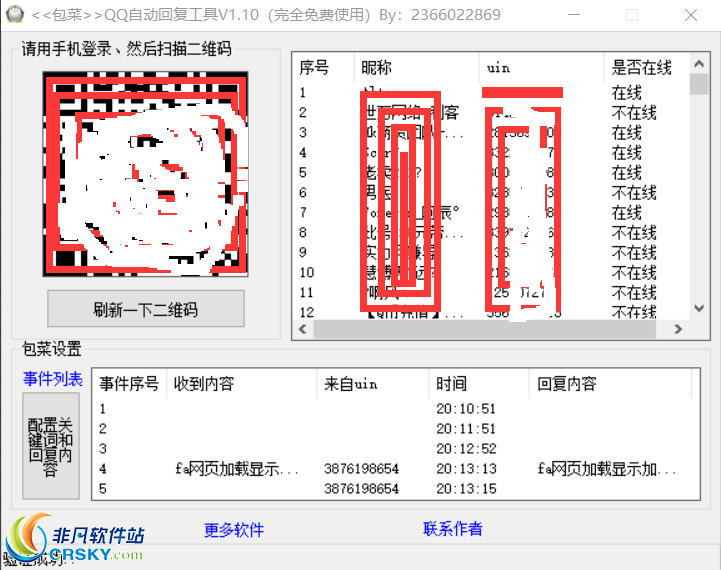The width and height of the screenshot is (721, 570).
Task: Select friend list row 2 marked 不在线
Action: click(491, 113)
